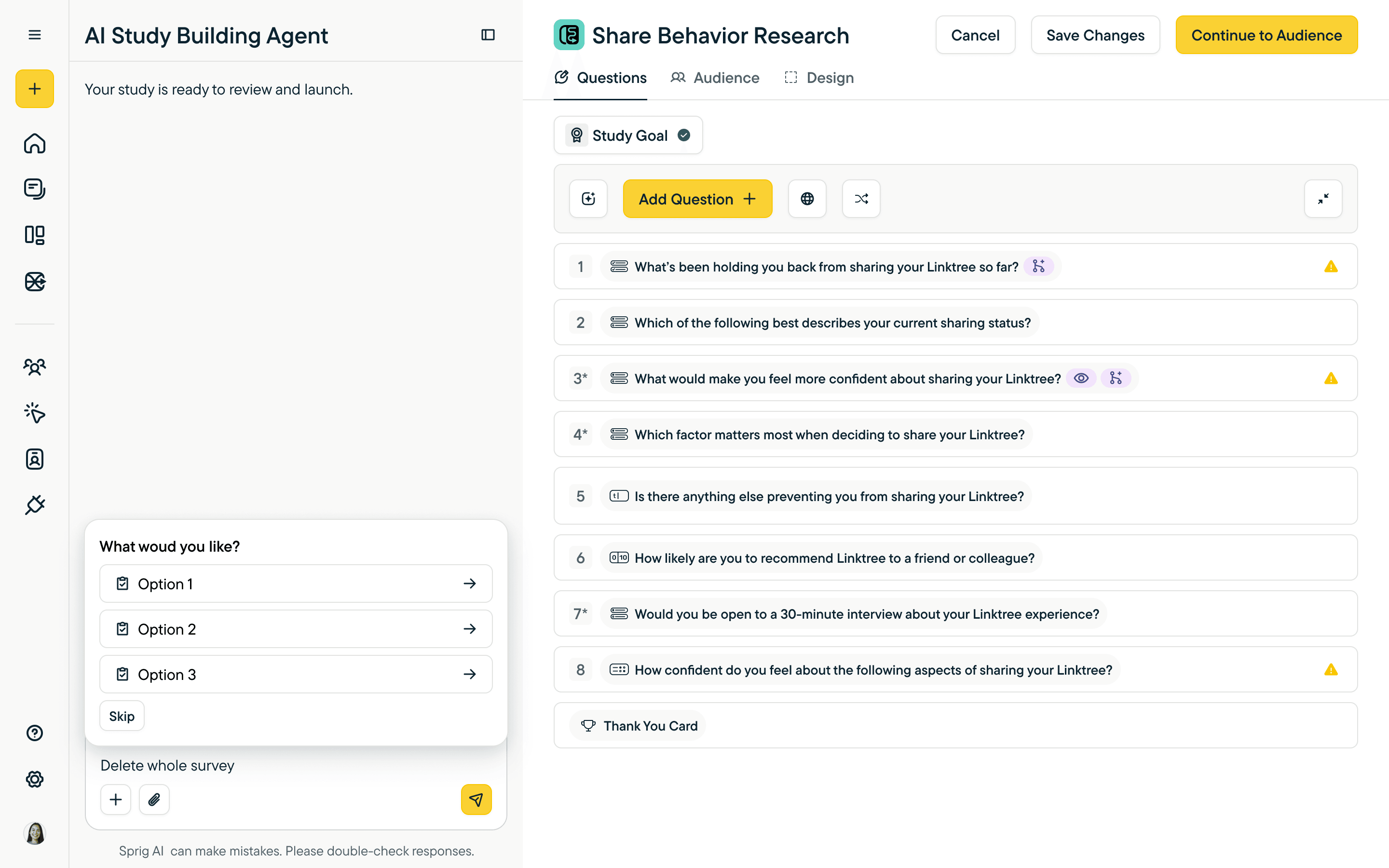Expand question 7 about a 30-minute interview
The width and height of the screenshot is (1389, 868).
(x=955, y=614)
